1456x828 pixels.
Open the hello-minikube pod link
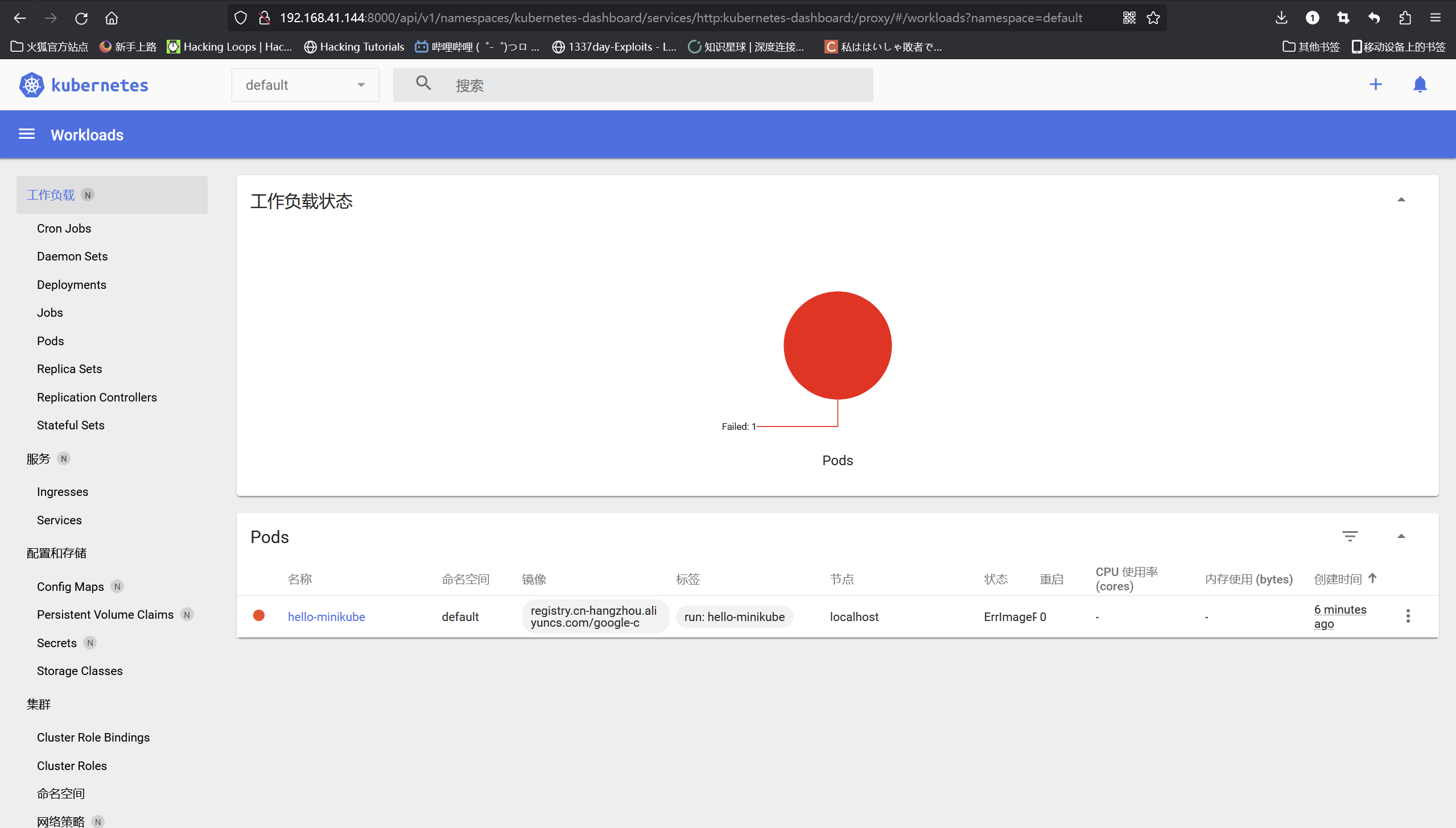click(326, 616)
